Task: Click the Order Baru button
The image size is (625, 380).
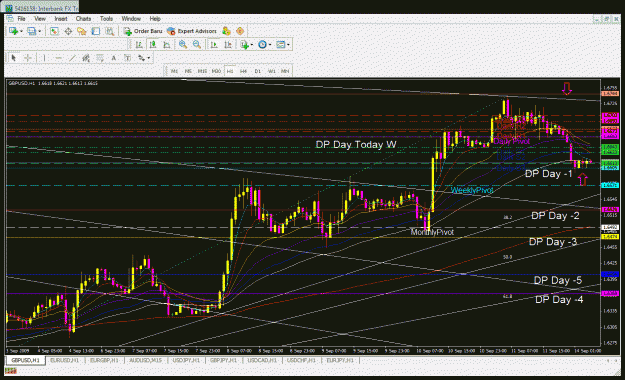Action: point(143,31)
